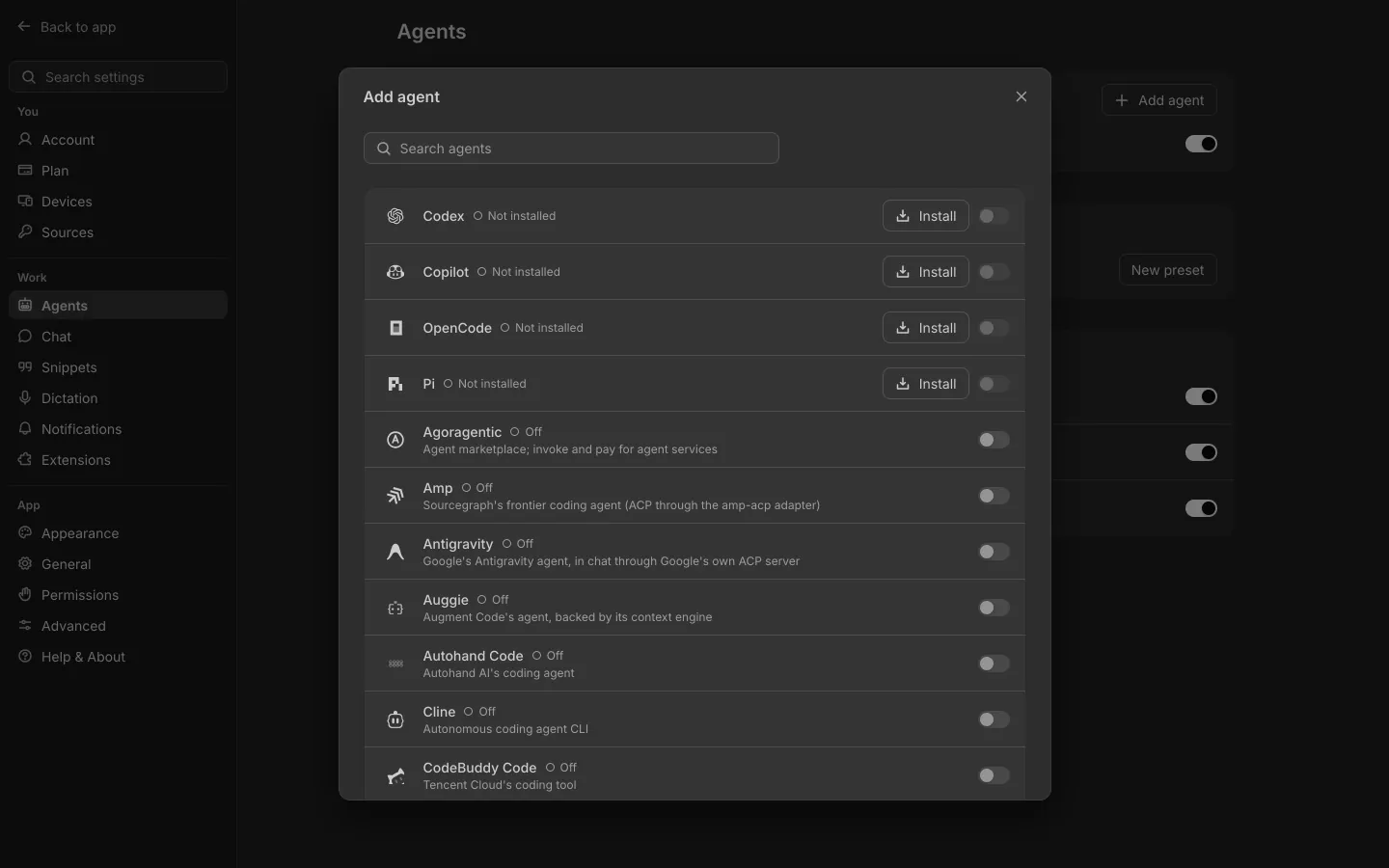This screenshot has width=1389, height=868.
Task: Install the Codex agent
Action: pyautogui.click(x=926, y=216)
